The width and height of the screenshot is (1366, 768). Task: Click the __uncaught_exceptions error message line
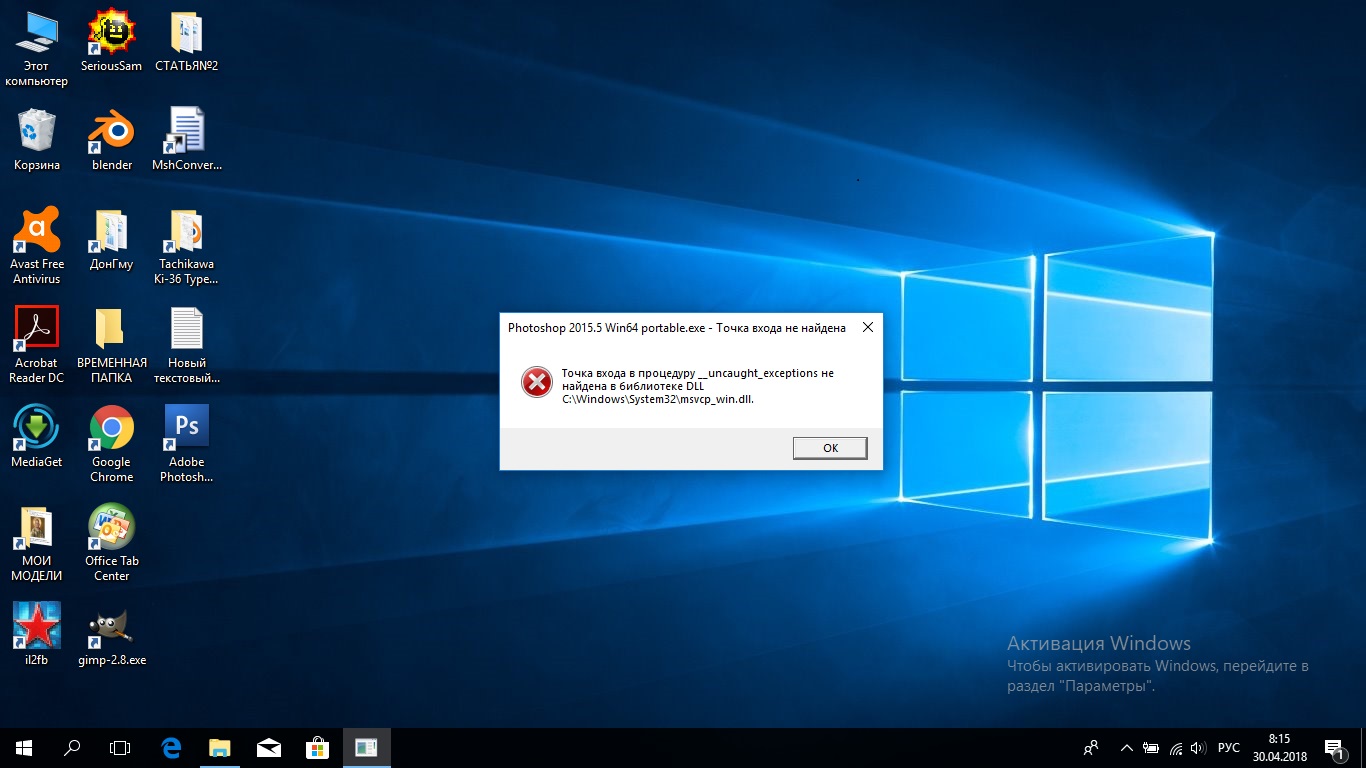[698, 373]
